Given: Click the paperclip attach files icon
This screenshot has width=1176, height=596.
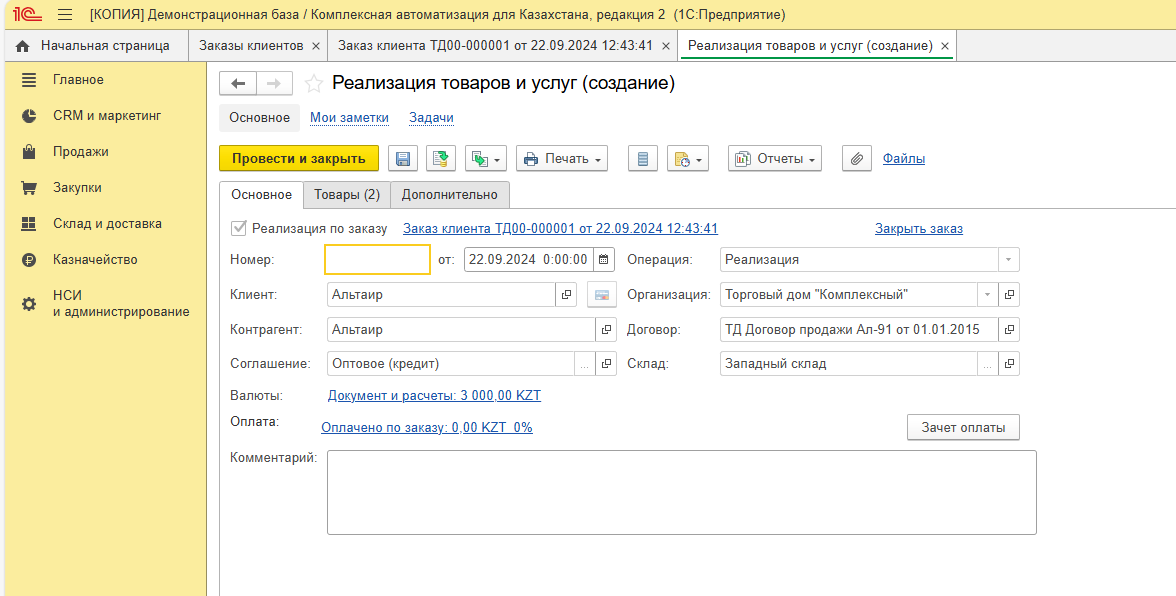Looking at the screenshot, I should click(x=856, y=159).
